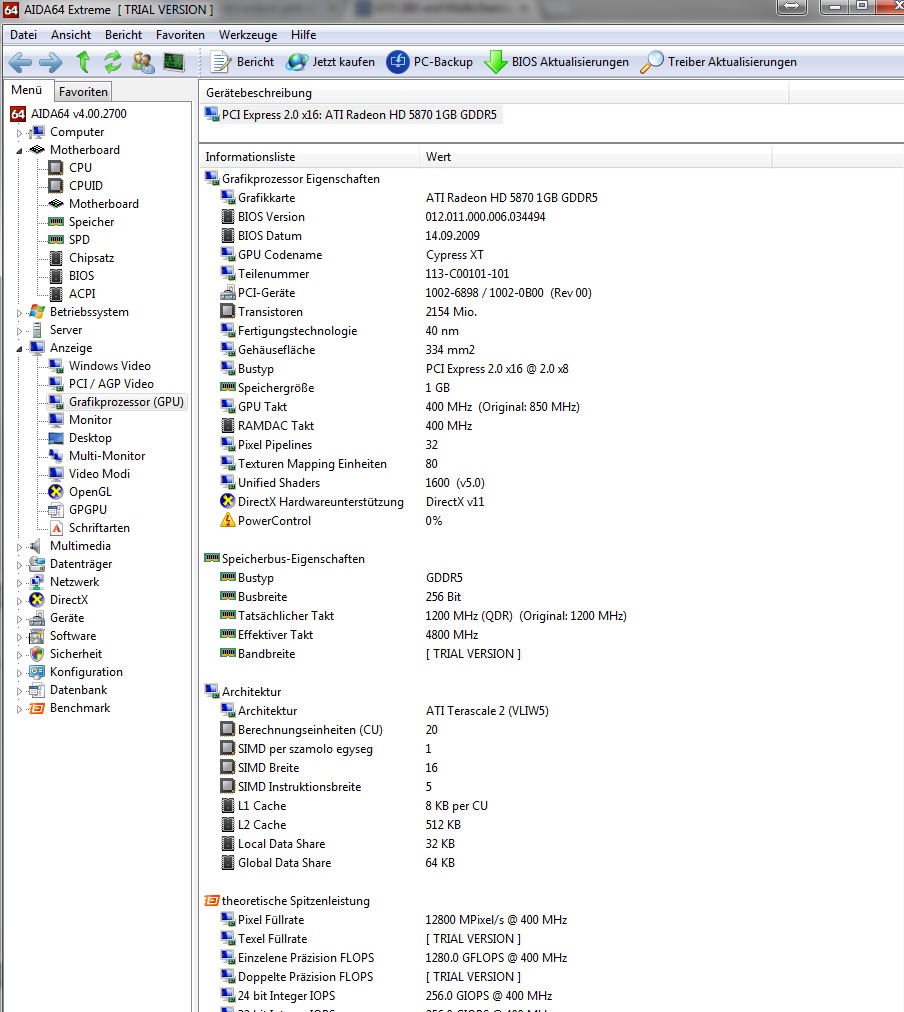Select Grafikprozessor (GPU) tree item

(126, 402)
